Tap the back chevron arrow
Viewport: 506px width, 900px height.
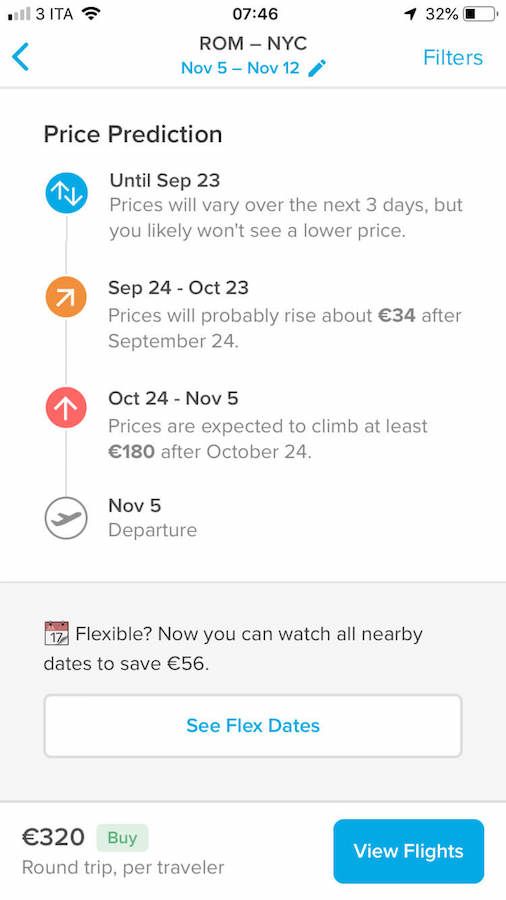(x=20, y=57)
